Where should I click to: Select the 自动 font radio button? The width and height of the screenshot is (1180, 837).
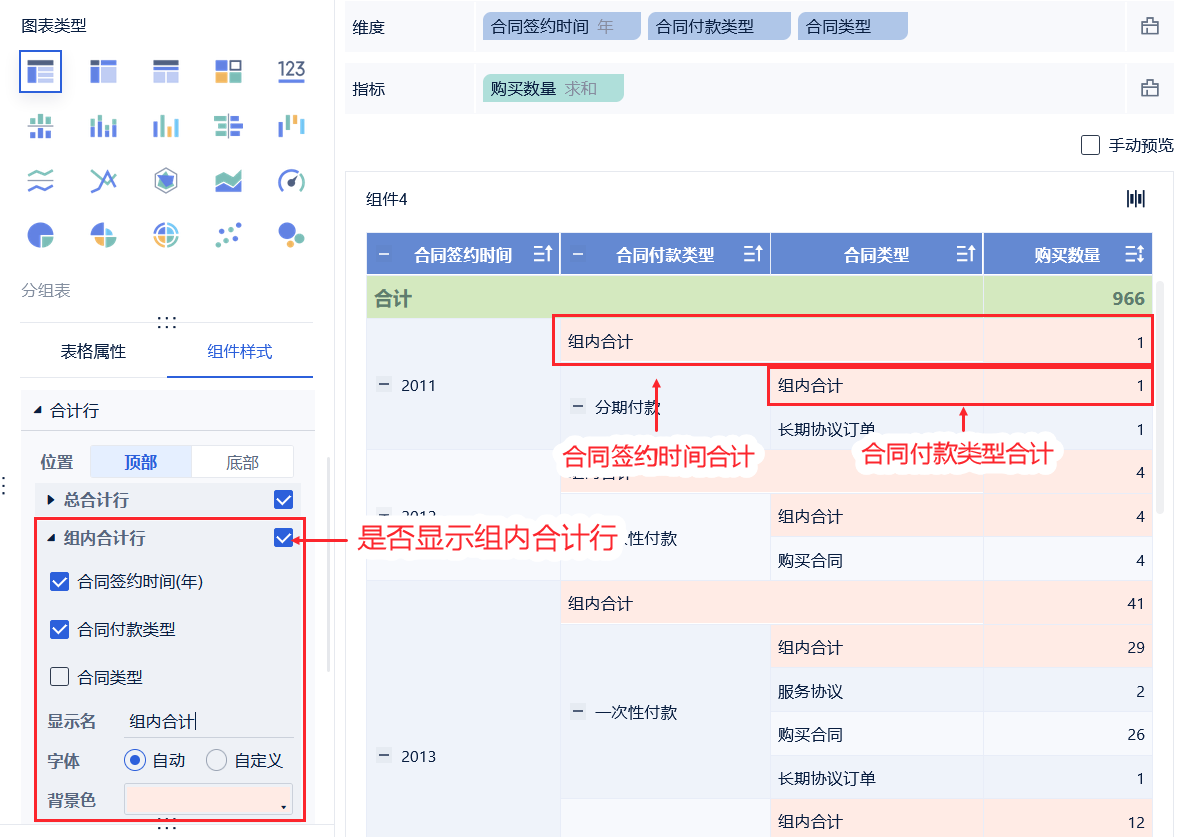click(x=135, y=760)
